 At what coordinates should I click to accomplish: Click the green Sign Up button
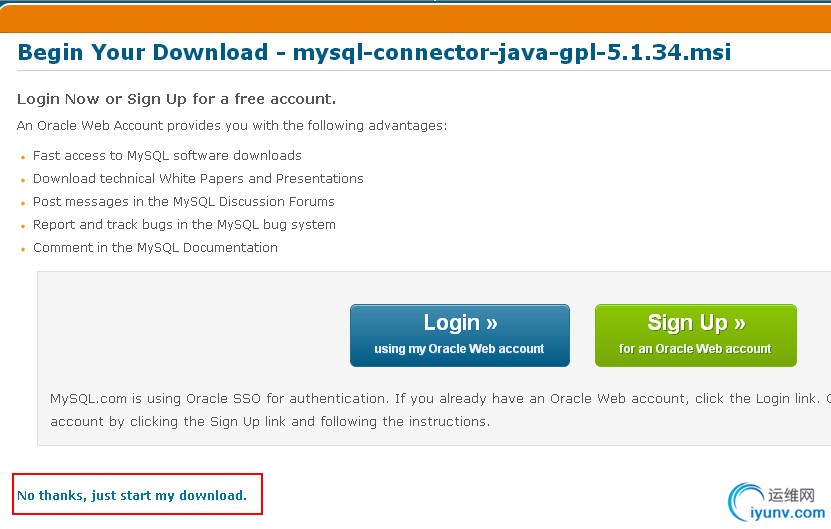(695, 335)
